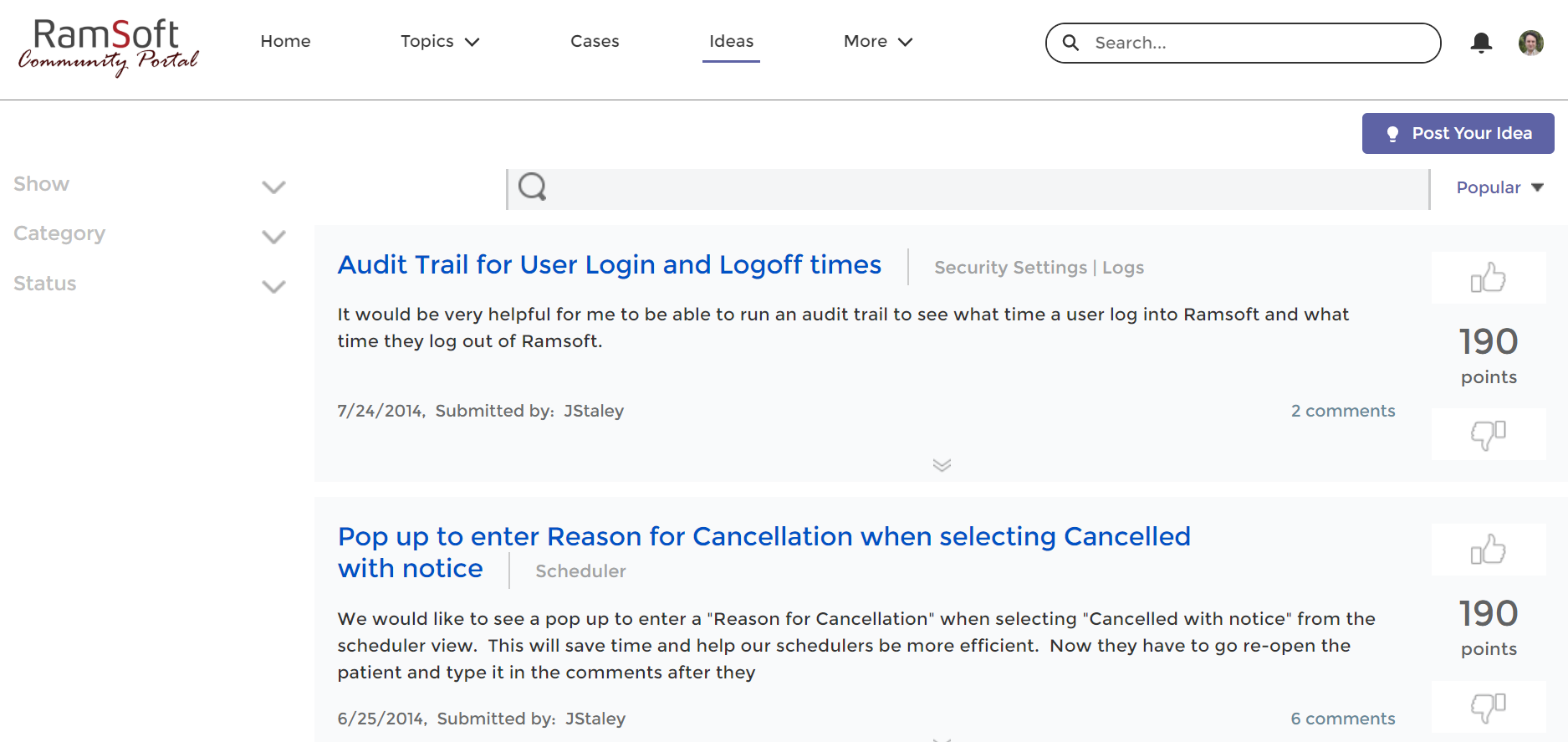Expand the Show filter section
1568x742 pixels.
pos(273,187)
